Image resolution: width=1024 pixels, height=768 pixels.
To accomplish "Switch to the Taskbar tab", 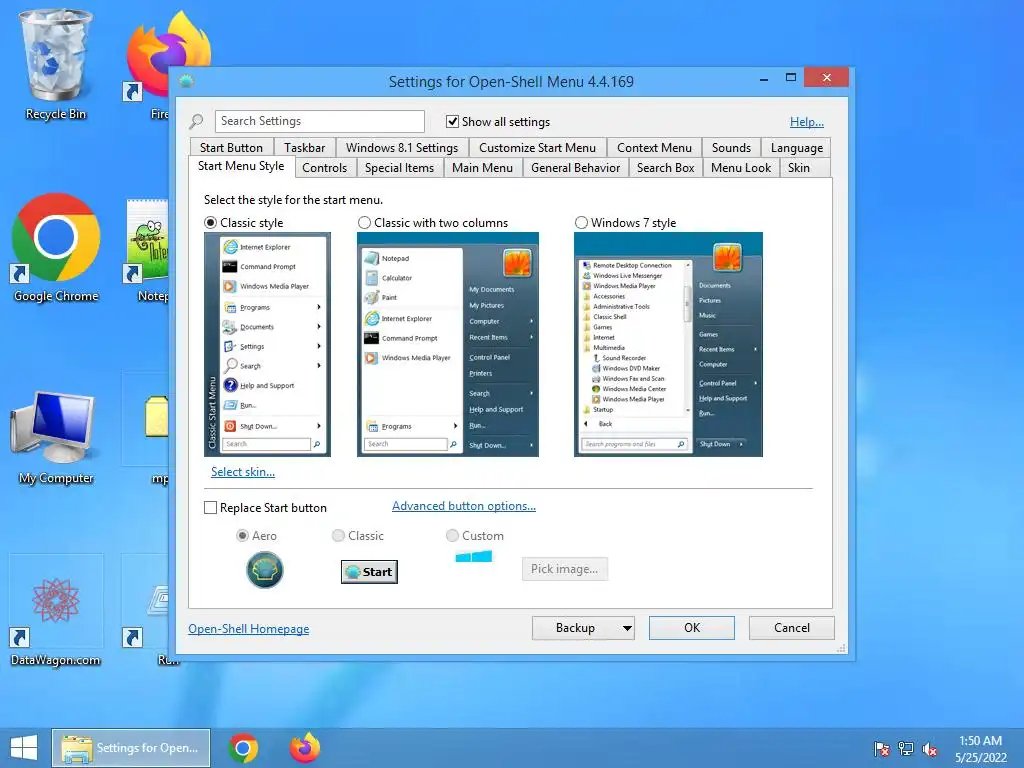I will pyautogui.click(x=304, y=148).
